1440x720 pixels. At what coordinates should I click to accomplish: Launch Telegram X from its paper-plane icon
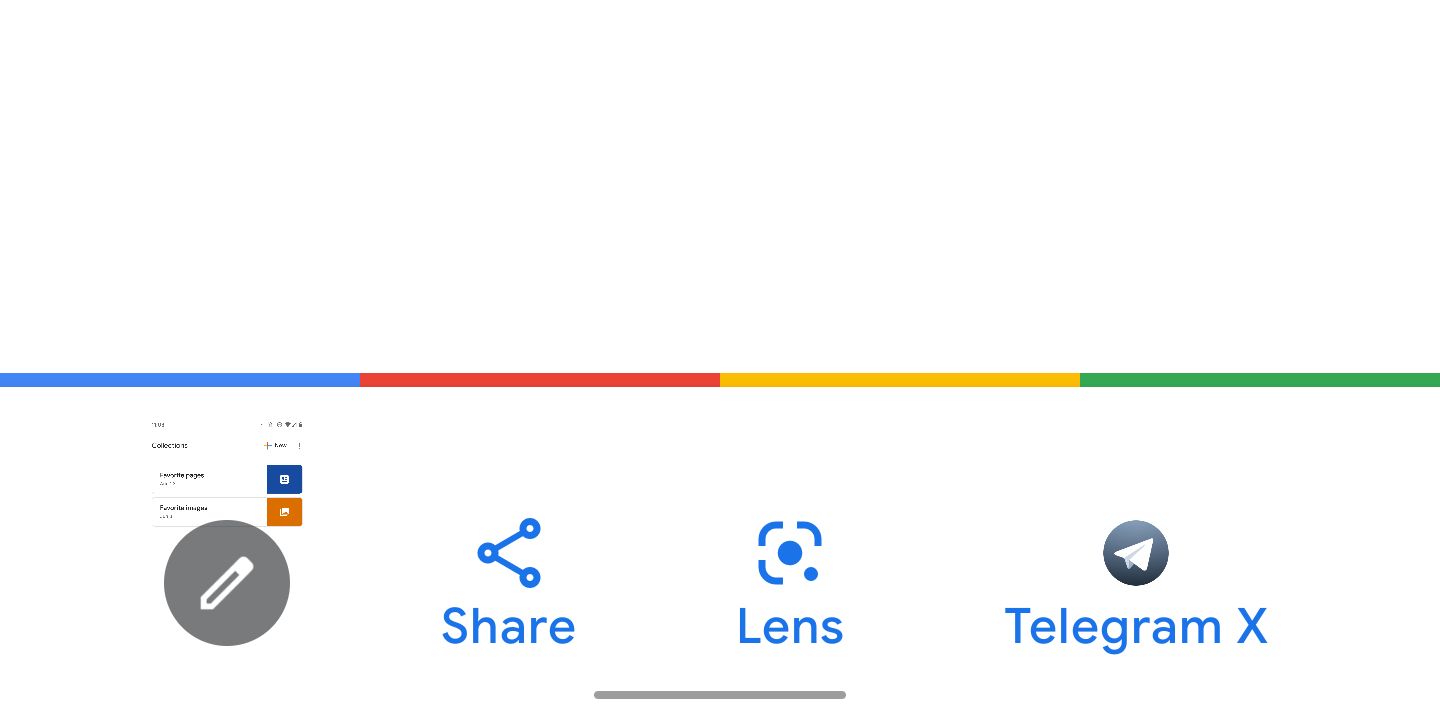coord(1136,553)
